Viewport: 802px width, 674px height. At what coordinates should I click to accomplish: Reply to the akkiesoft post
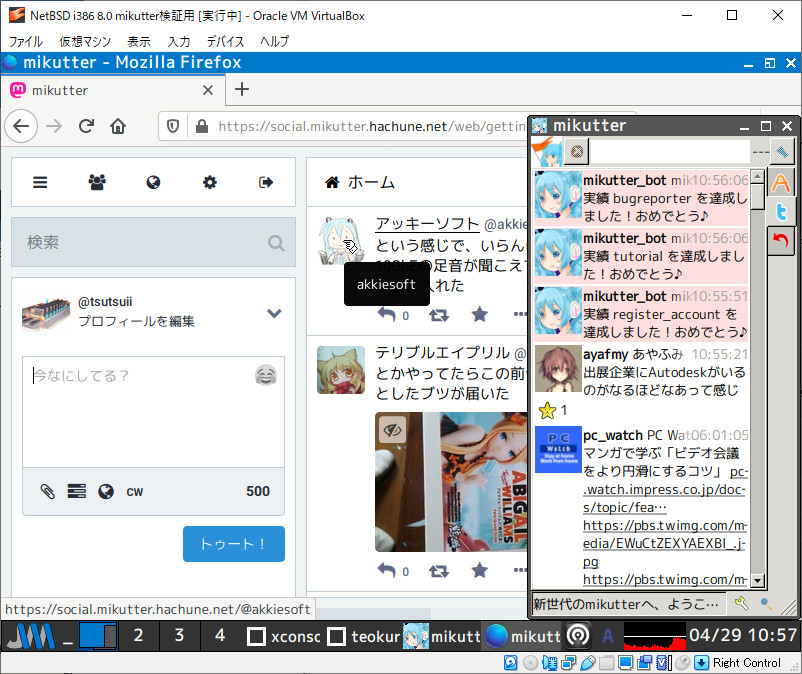click(x=387, y=314)
